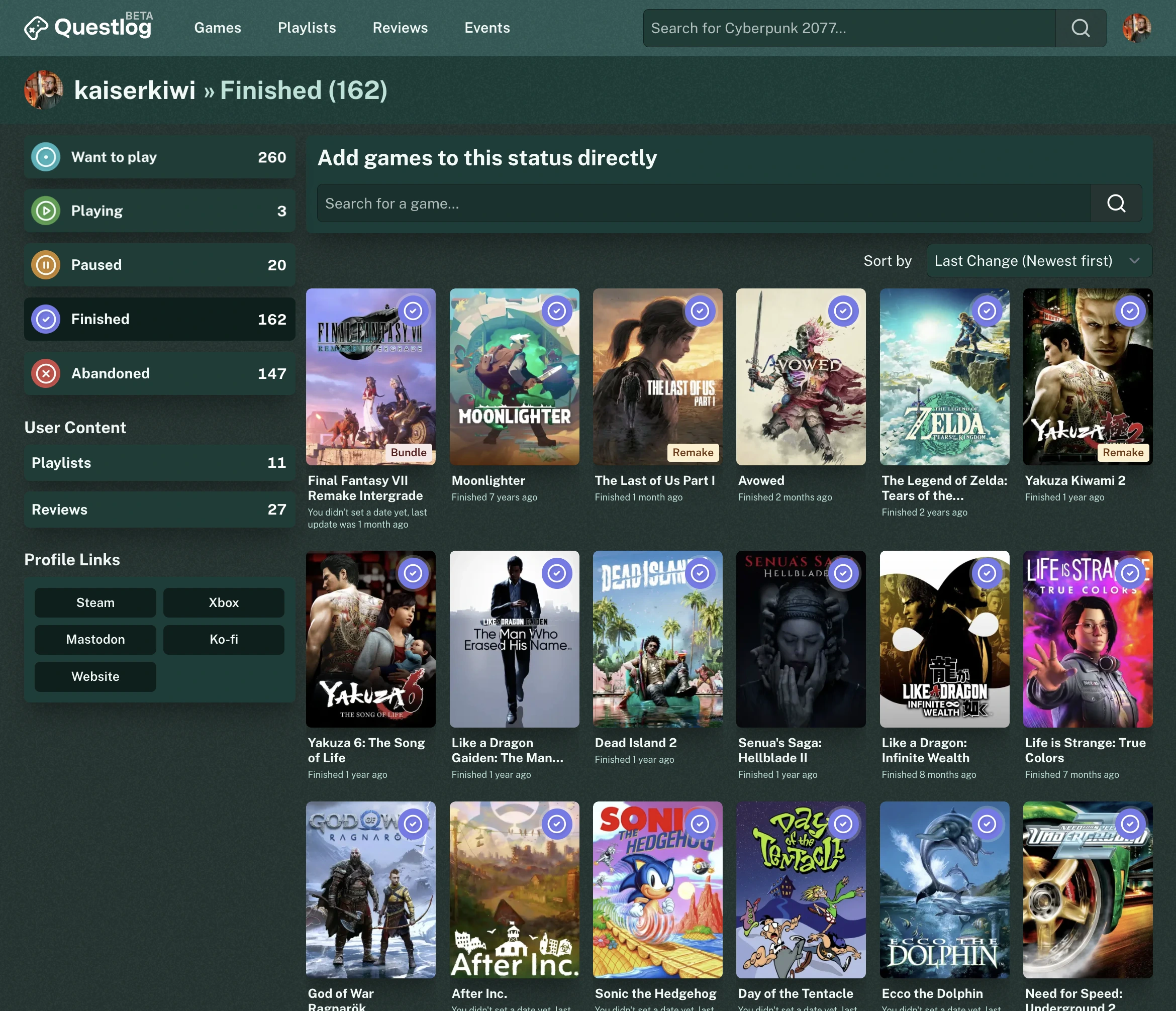
Task: Open user avatar menu in top right
Action: pyautogui.click(x=1136, y=28)
